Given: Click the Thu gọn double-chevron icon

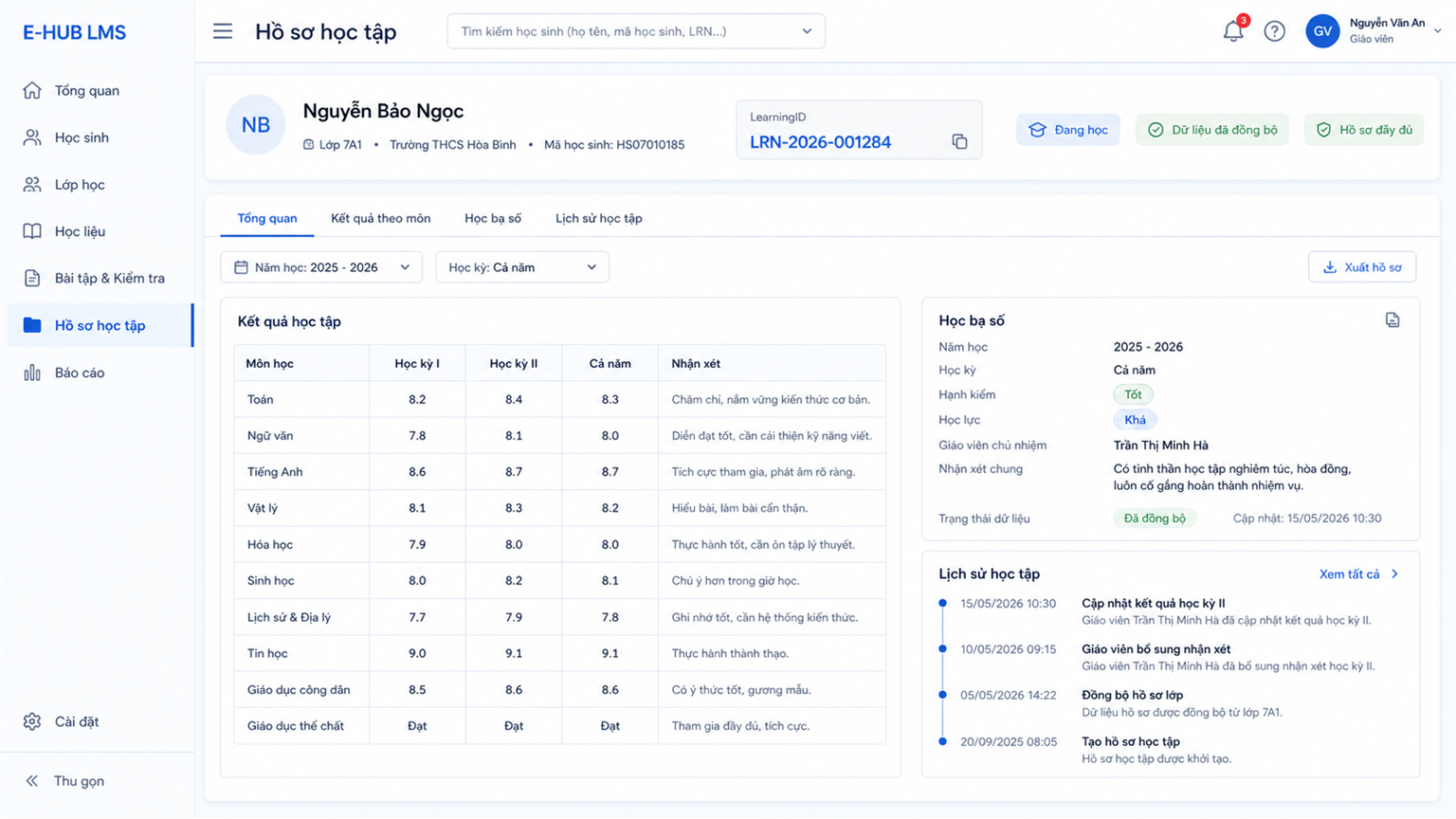Looking at the screenshot, I should (32, 781).
